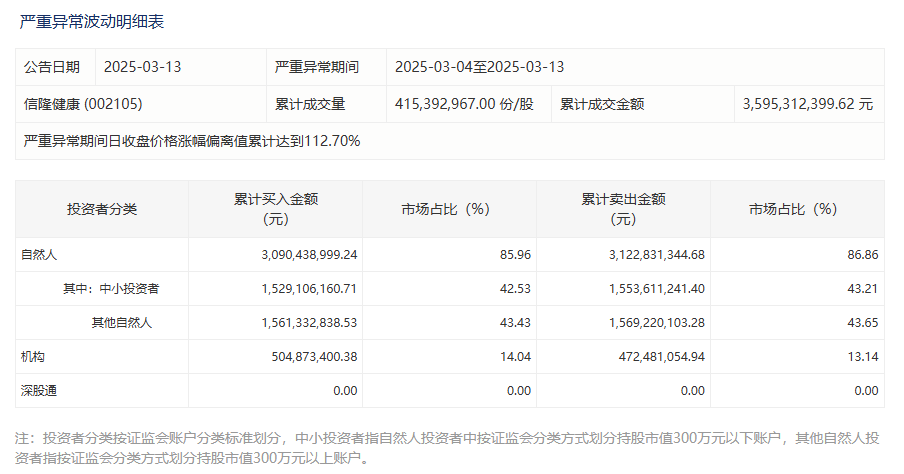The height and width of the screenshot is (474, 904).
Task: Select the turnover 3,595,312,399.62 元 value
Action: [x=808, y=103]
